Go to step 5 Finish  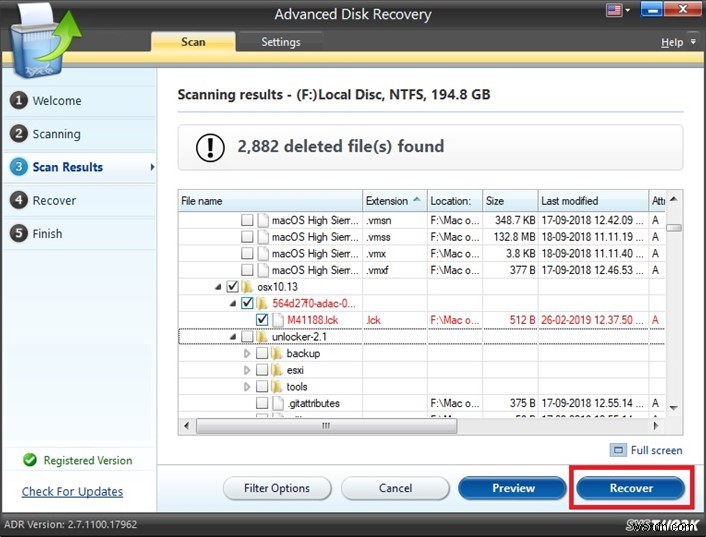coord(79,234)
